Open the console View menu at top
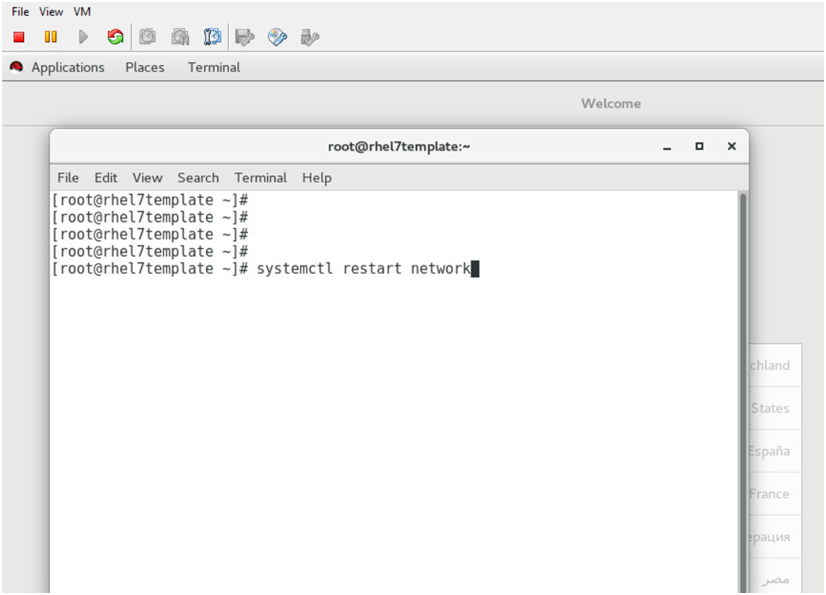Screen dimensions: 826x595 pos(51,12)
